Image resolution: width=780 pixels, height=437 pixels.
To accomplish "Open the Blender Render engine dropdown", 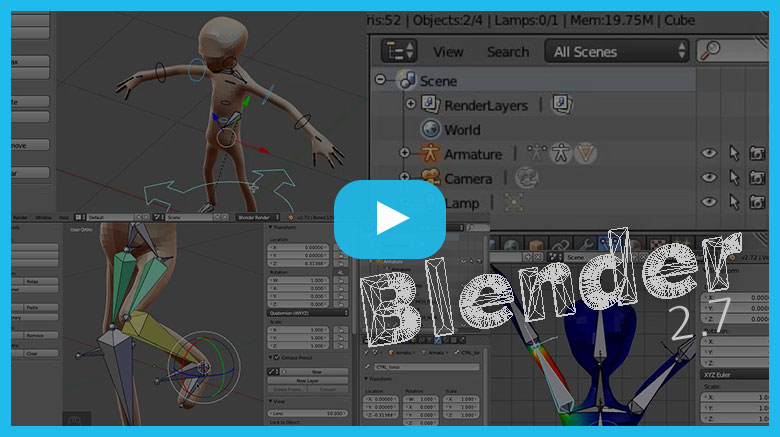I will [258, 218].
